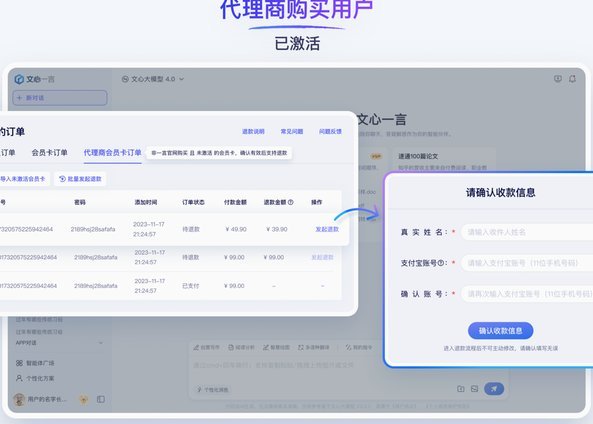Select the 阅读分析 tool above the chat box
Image resolution: width=593 pixels, height=424 pixels.
(241, 347)
